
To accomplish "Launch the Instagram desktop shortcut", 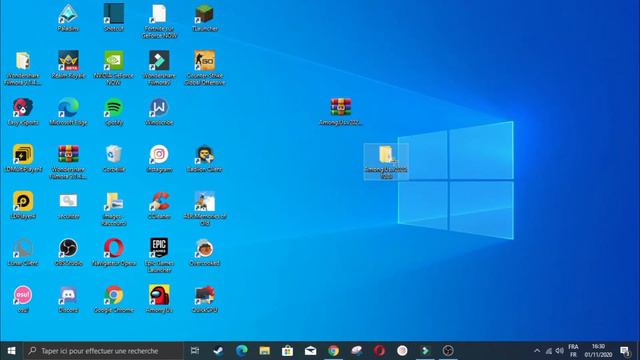I will pos(159,158).
